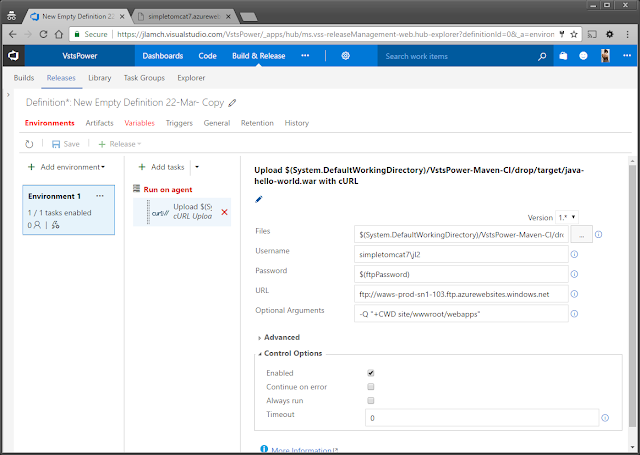The height and width of the screenshot is (455, 640).
Task: Remove the cURL Upload task with red X
Action: pos(224,212)
